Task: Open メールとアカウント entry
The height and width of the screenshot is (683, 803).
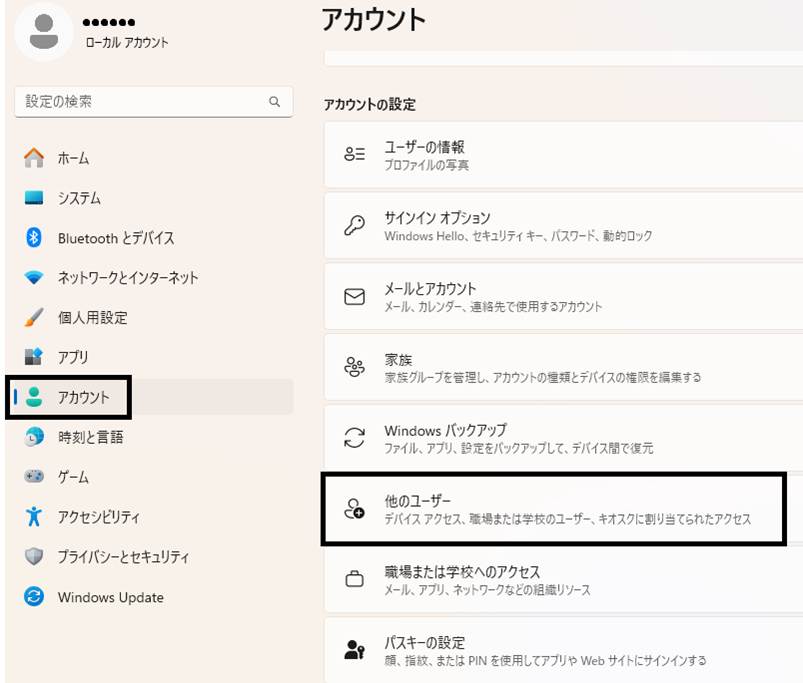Action: click(x=563, y=296)
